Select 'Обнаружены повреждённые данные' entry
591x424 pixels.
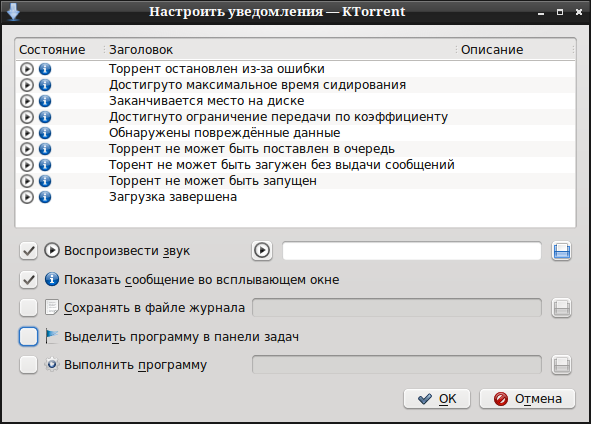296,133
